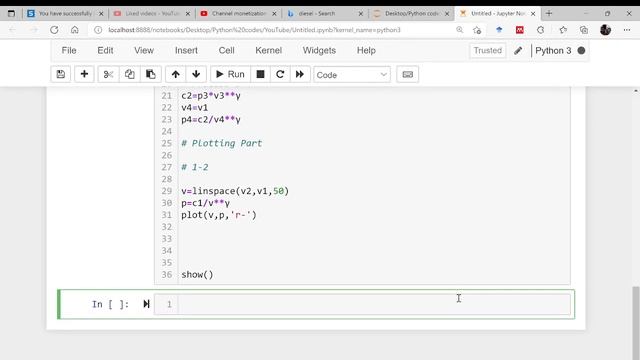The image size is (640, 360).
Task: Open the Kernel menu
Action: pos(269,50)
